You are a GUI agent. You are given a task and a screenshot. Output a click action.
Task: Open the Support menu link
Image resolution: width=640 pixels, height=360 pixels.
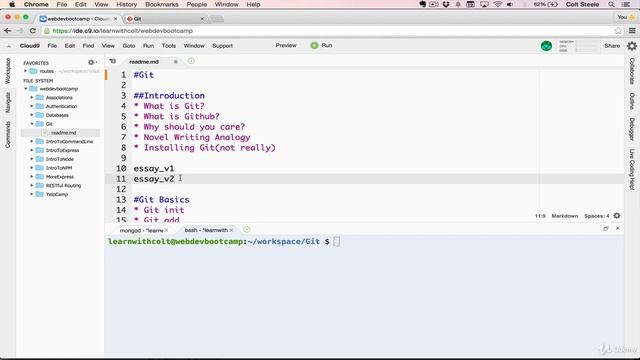tap(222, 46)
